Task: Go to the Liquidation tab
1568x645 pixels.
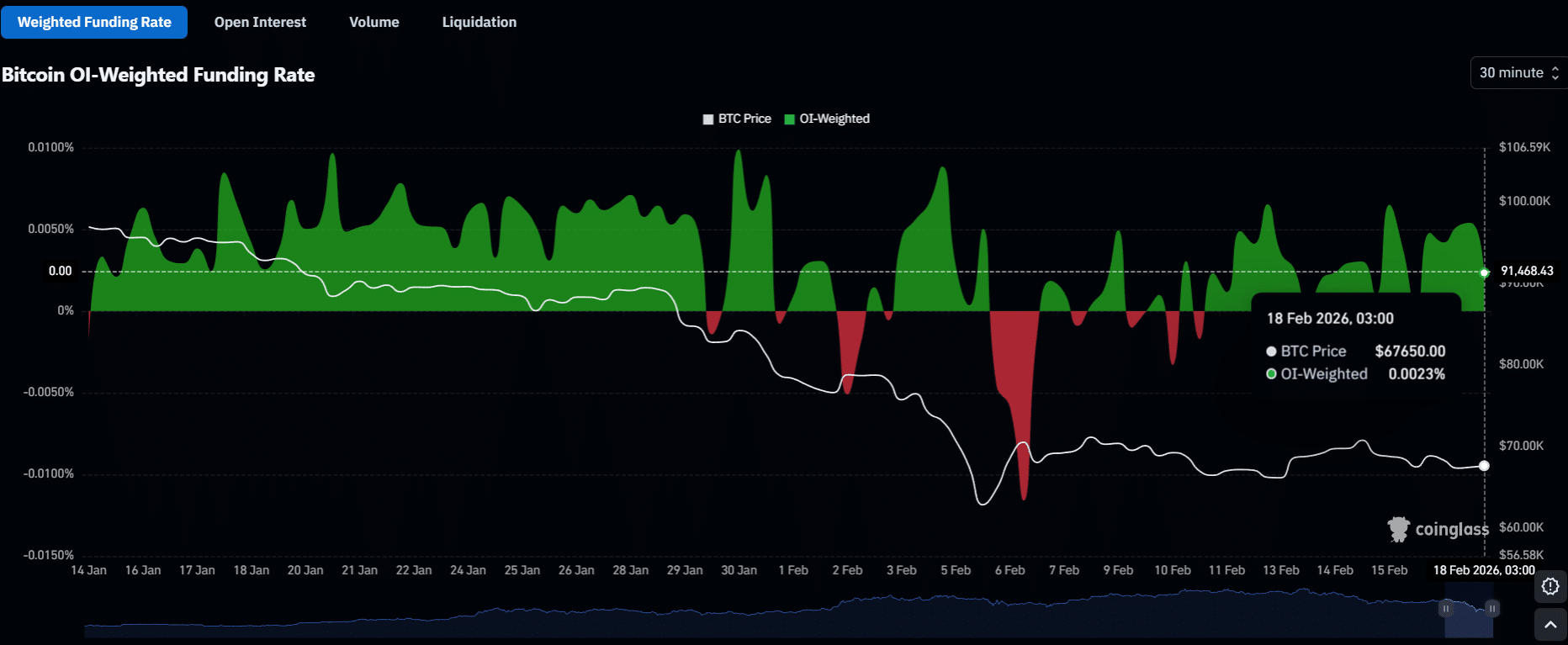Action: [x=479, y=22]
